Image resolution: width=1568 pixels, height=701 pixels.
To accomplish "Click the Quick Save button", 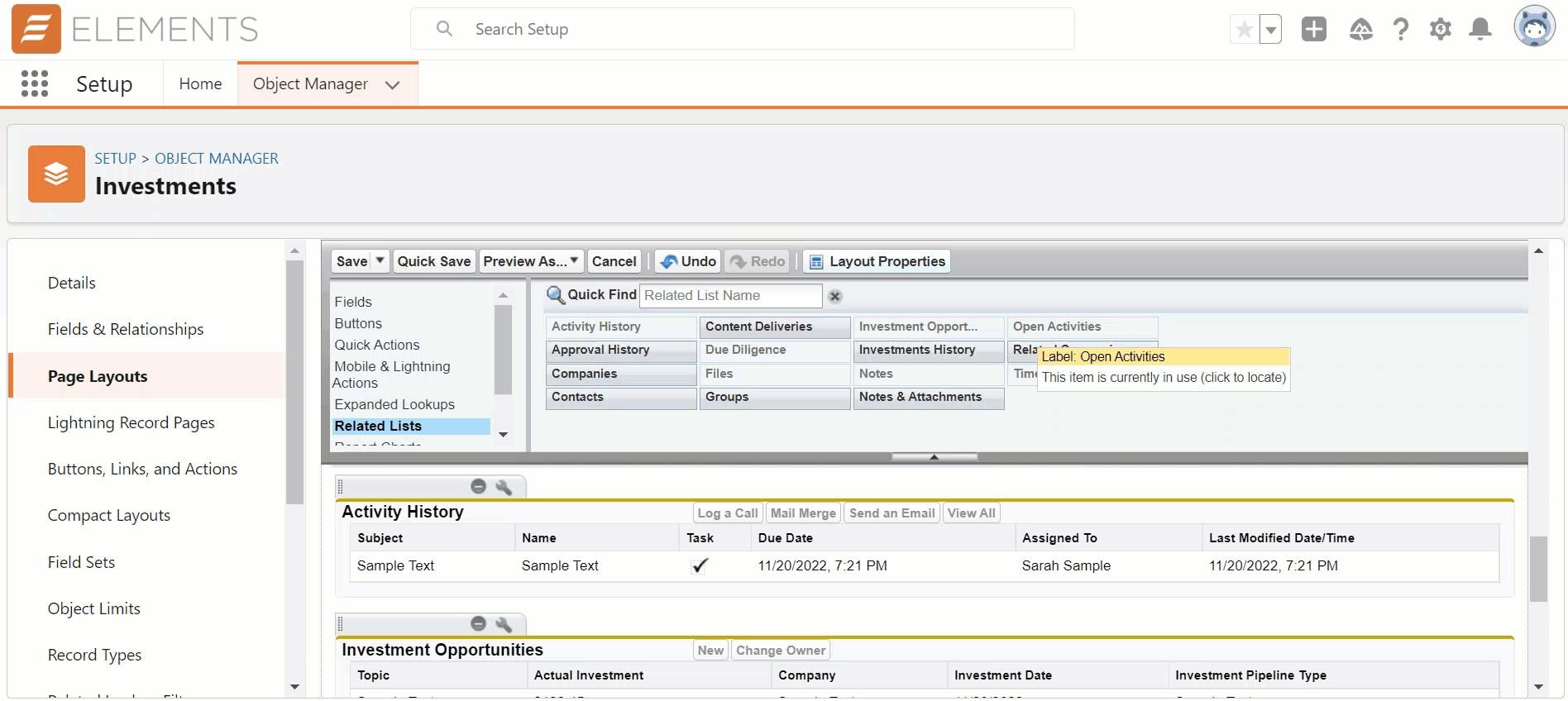I will [x=433, y=261].
